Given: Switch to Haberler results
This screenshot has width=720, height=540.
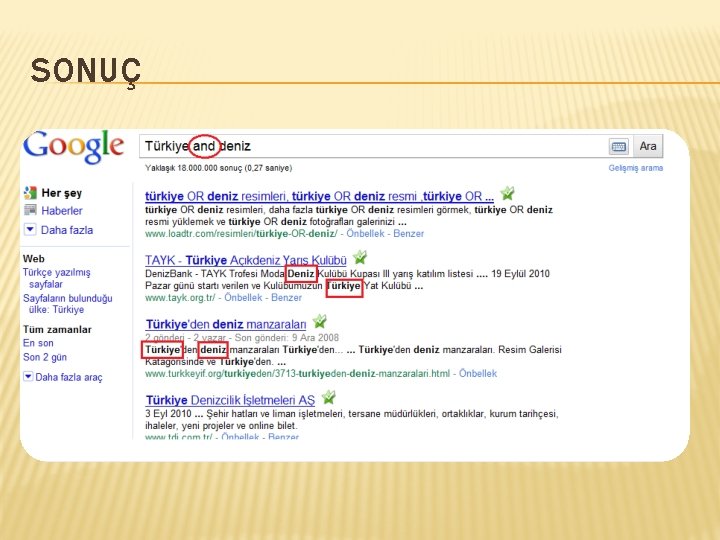Looking at the screenshot, I should point(62,211).
